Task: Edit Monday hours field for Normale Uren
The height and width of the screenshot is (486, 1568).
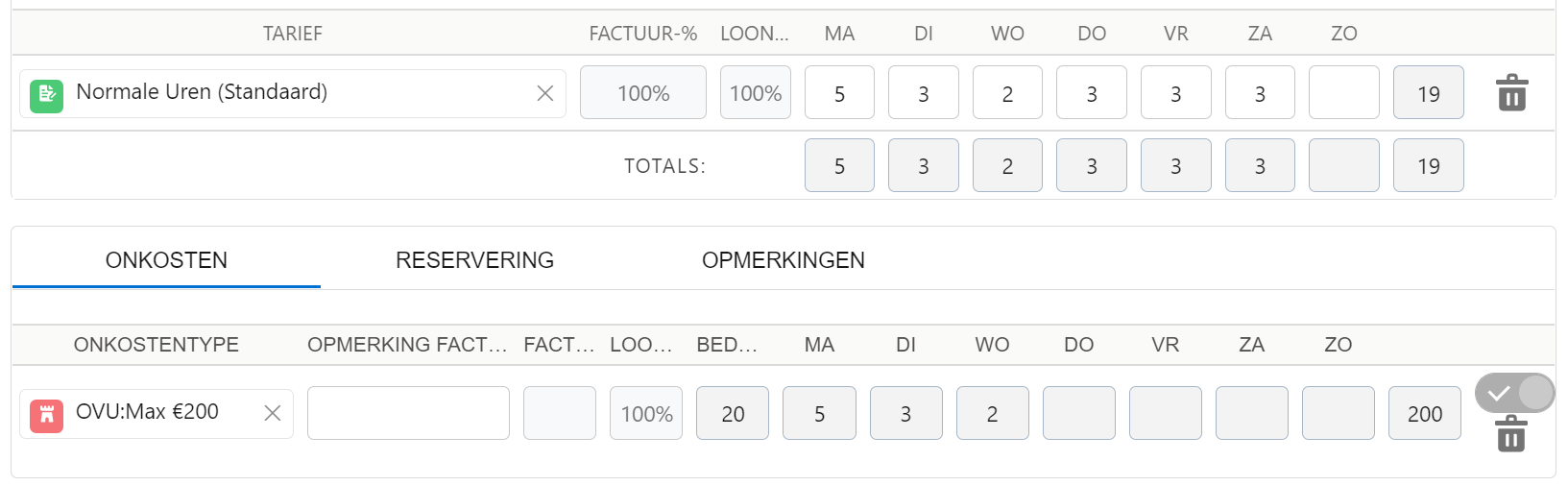Action: point(839,92)
